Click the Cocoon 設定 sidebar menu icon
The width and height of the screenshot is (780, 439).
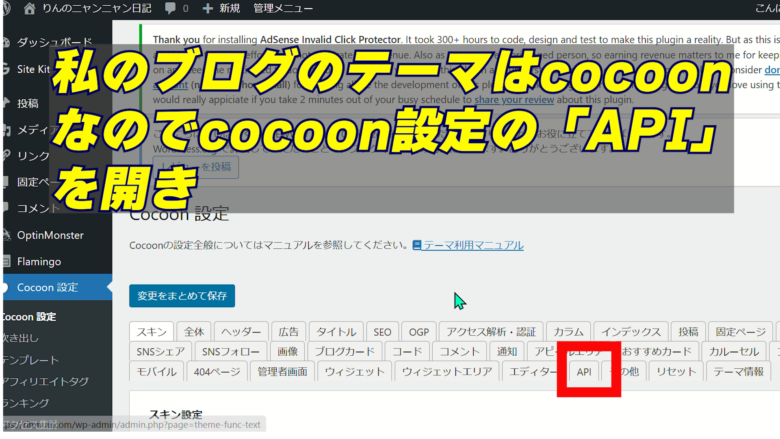[x=7, y=287]
